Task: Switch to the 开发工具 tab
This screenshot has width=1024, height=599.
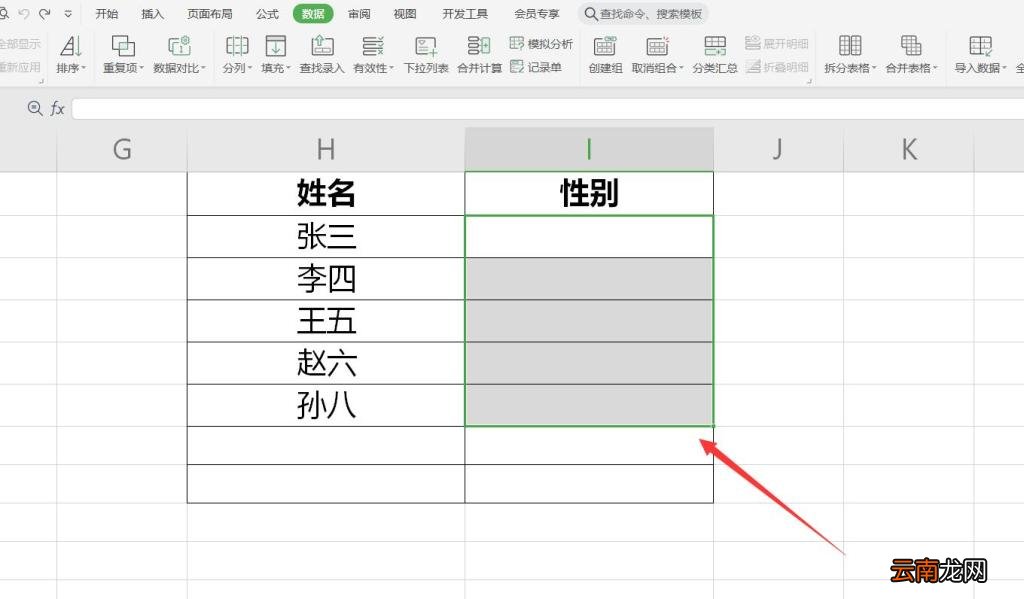Action: pos(465,14)
